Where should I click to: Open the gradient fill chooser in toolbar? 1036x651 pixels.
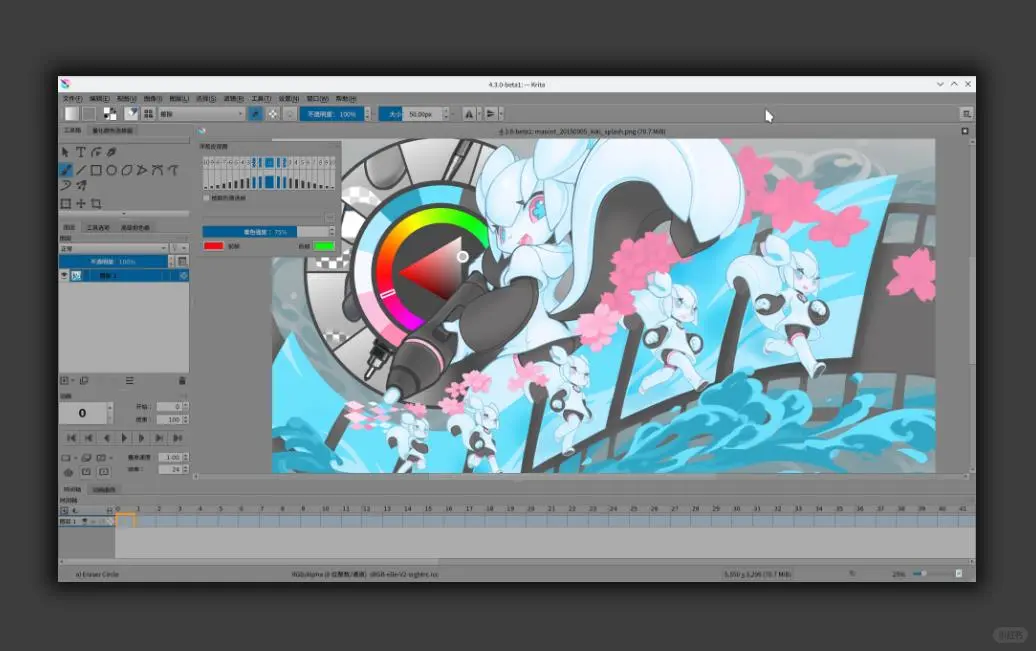pyautogui.click(x=71, y=114)
